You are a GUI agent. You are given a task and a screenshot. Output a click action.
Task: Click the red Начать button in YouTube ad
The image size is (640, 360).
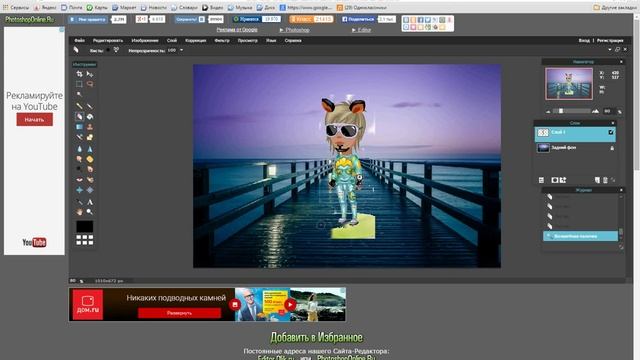(x=35, y=120)
